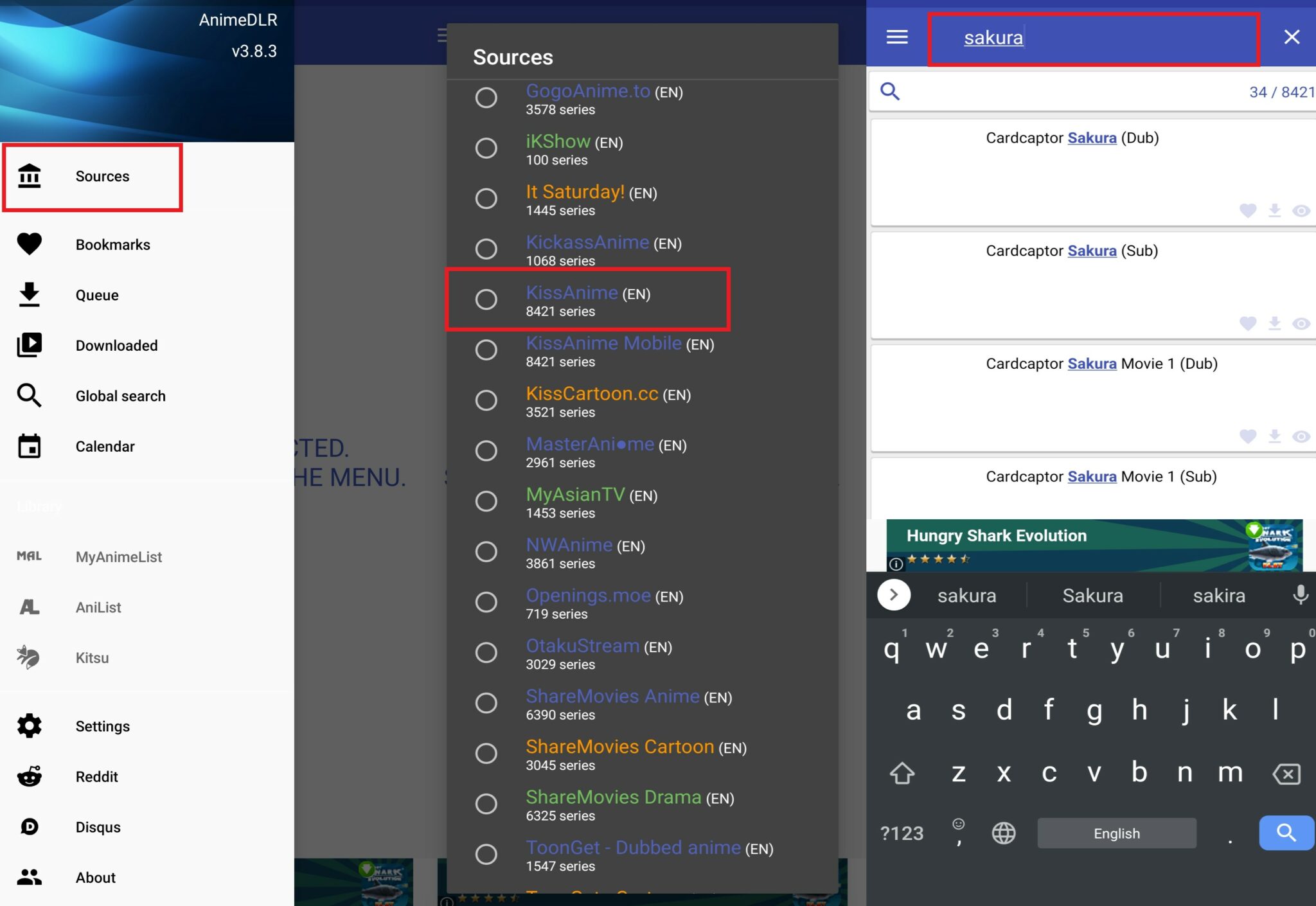Click the Calendar icon in sidebar
The width and height of the screenshot is (1316, 906).
tap(29, 446)
